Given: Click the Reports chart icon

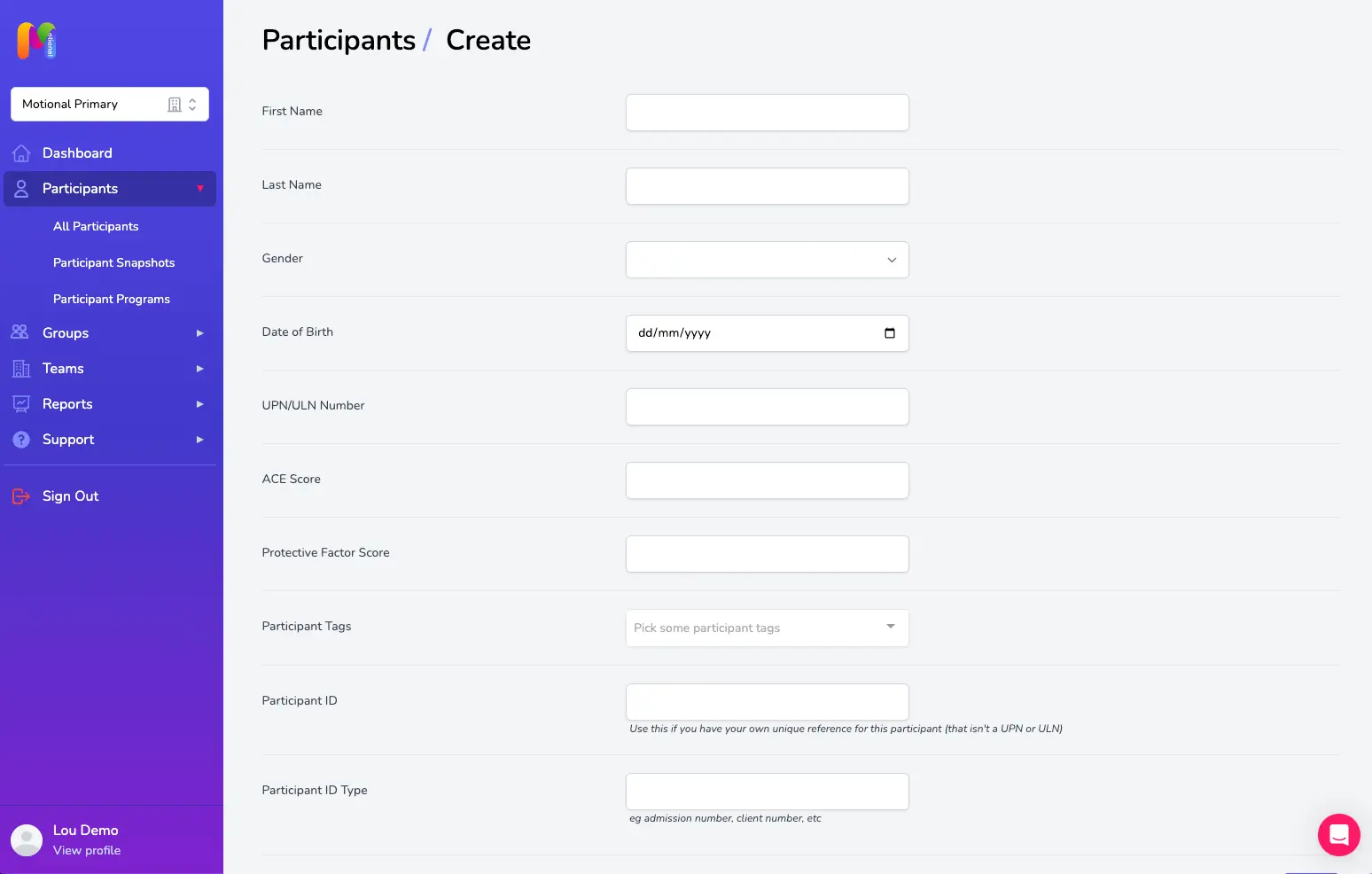Looking at the screenshot, I should pos(21,404).
